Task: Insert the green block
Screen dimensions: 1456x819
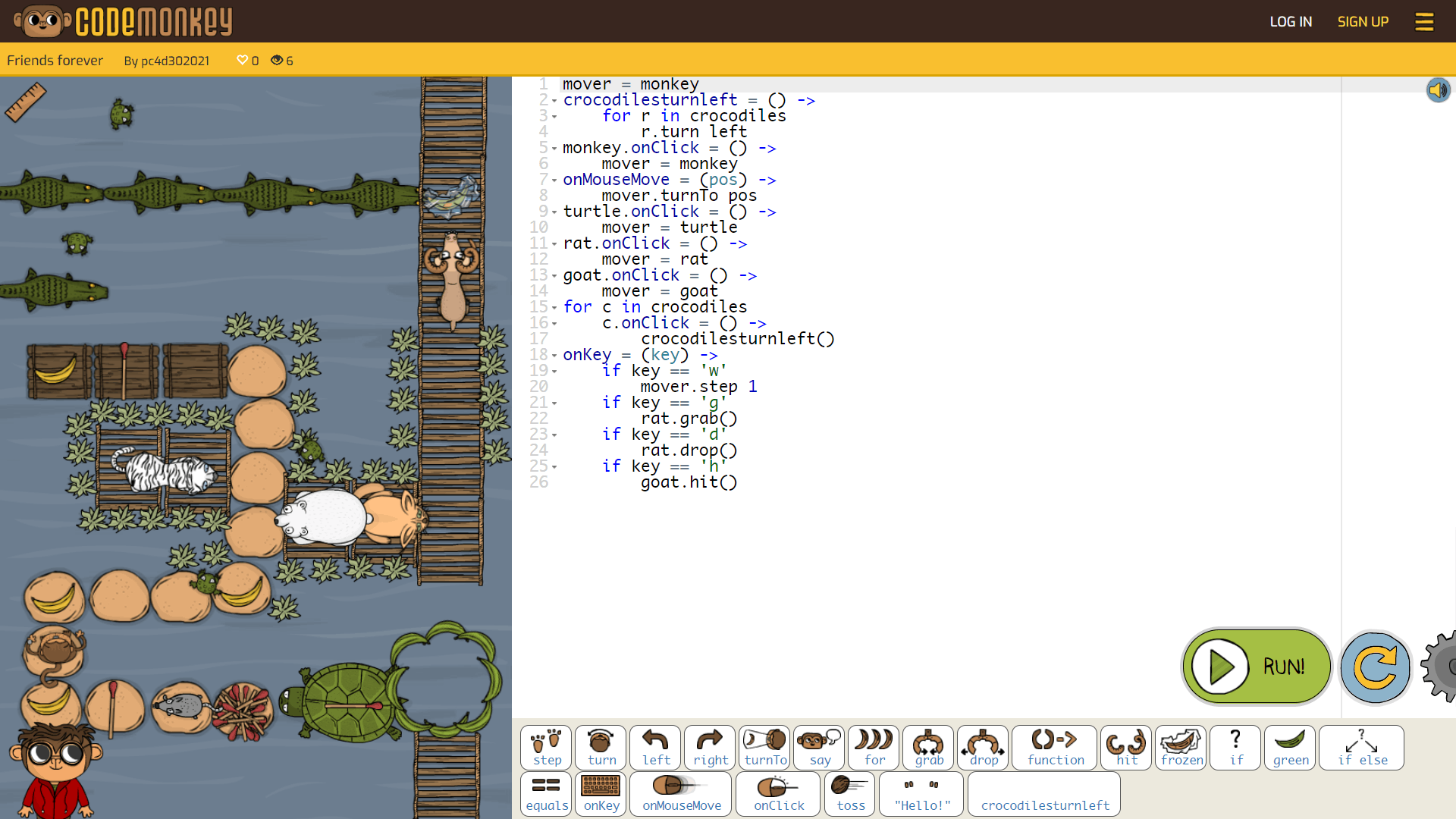Action: 1290,748
